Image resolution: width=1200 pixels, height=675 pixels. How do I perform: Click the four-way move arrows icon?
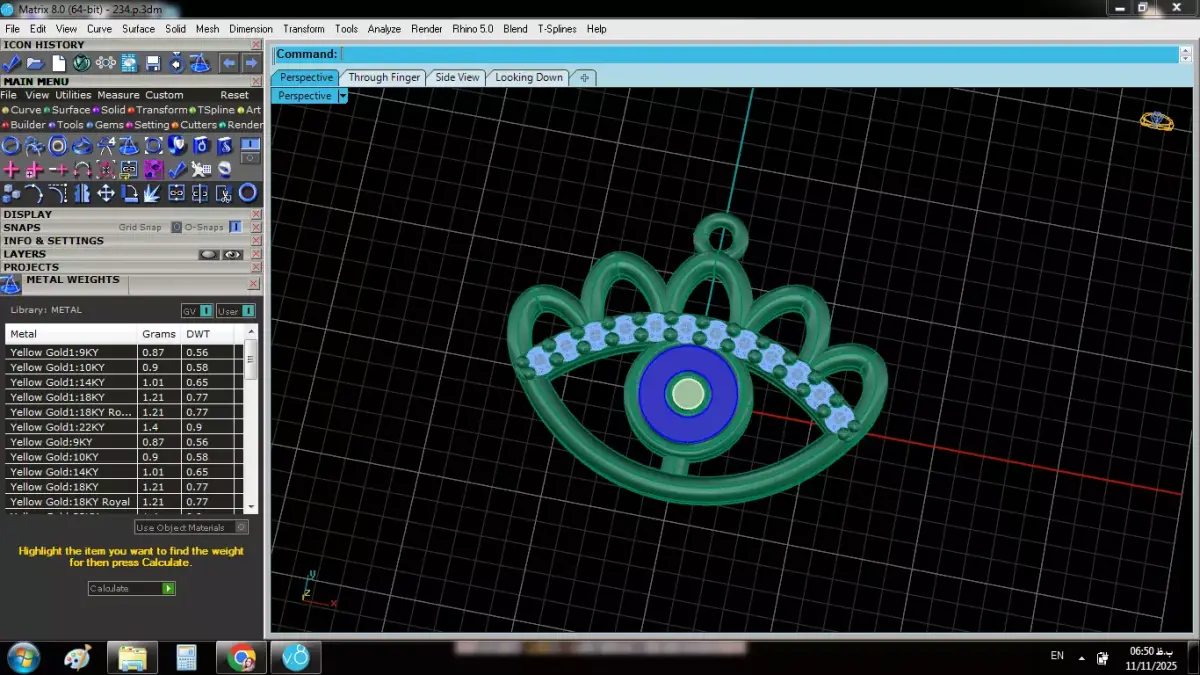click(106, 193)
